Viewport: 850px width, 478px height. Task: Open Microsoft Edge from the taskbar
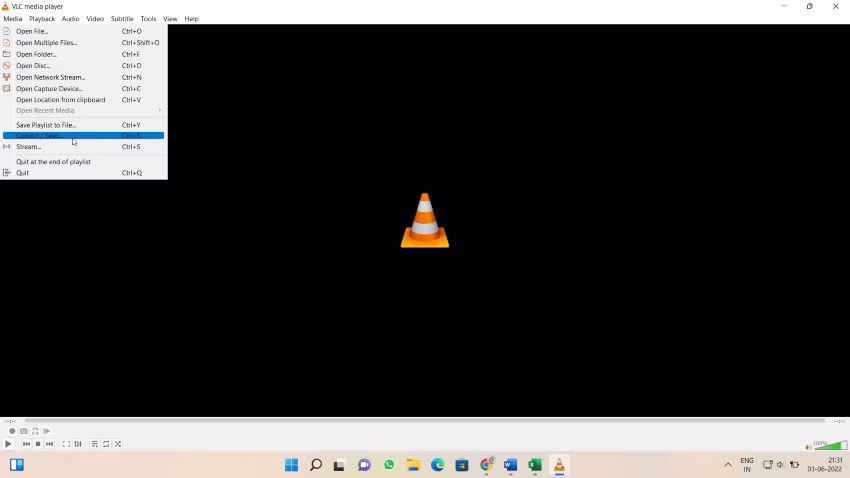(x=438, y=465)
